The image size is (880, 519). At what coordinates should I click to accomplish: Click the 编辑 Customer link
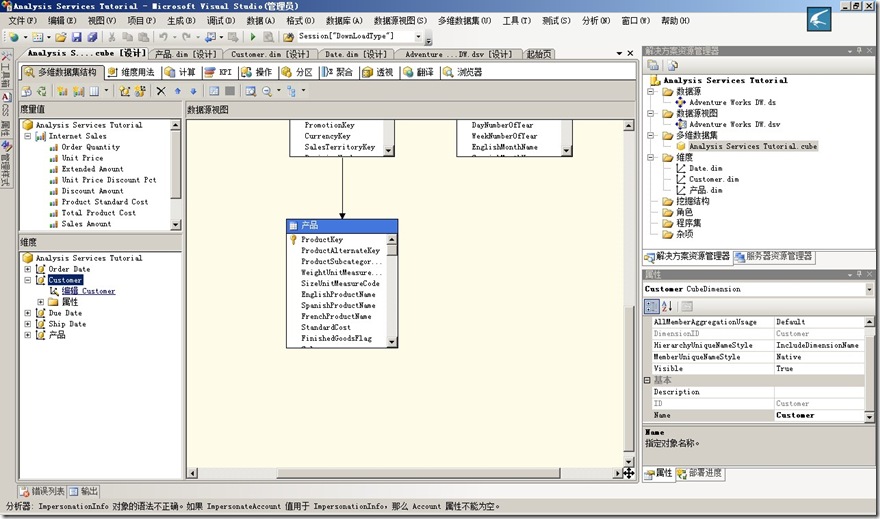pyautogui.click(x=88, y=291)
